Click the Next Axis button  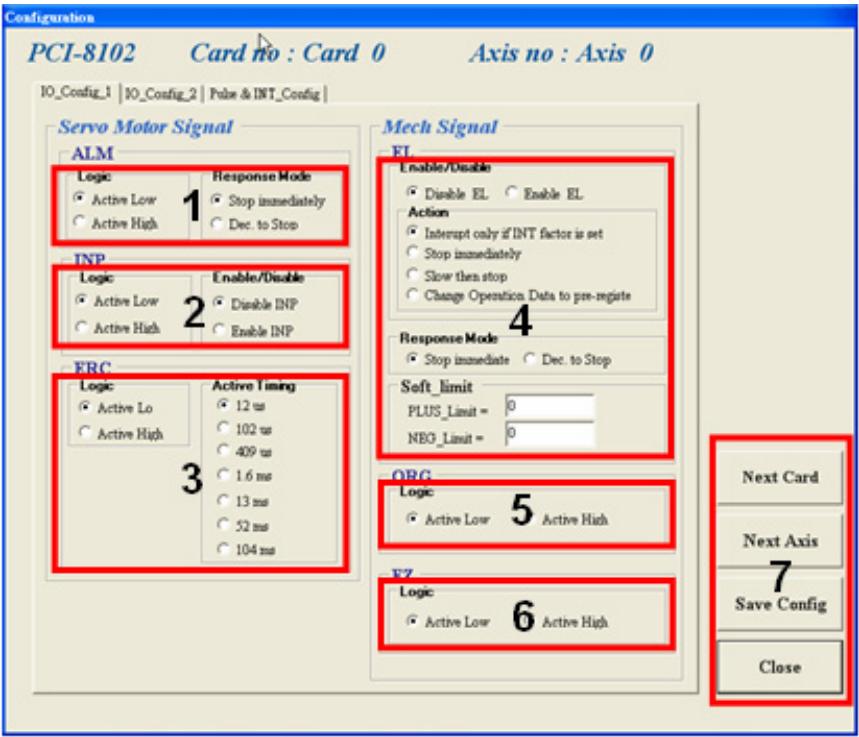coord(780,540)
